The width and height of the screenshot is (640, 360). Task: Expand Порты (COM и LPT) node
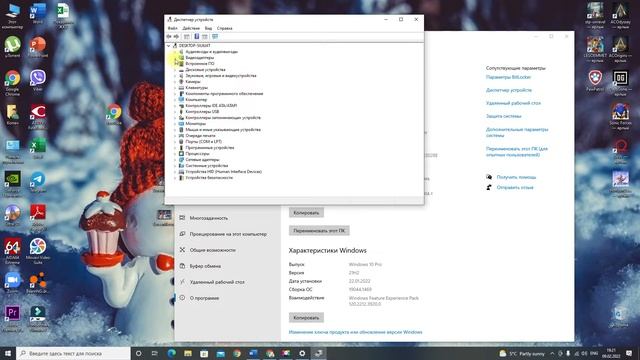pos(175,142)
